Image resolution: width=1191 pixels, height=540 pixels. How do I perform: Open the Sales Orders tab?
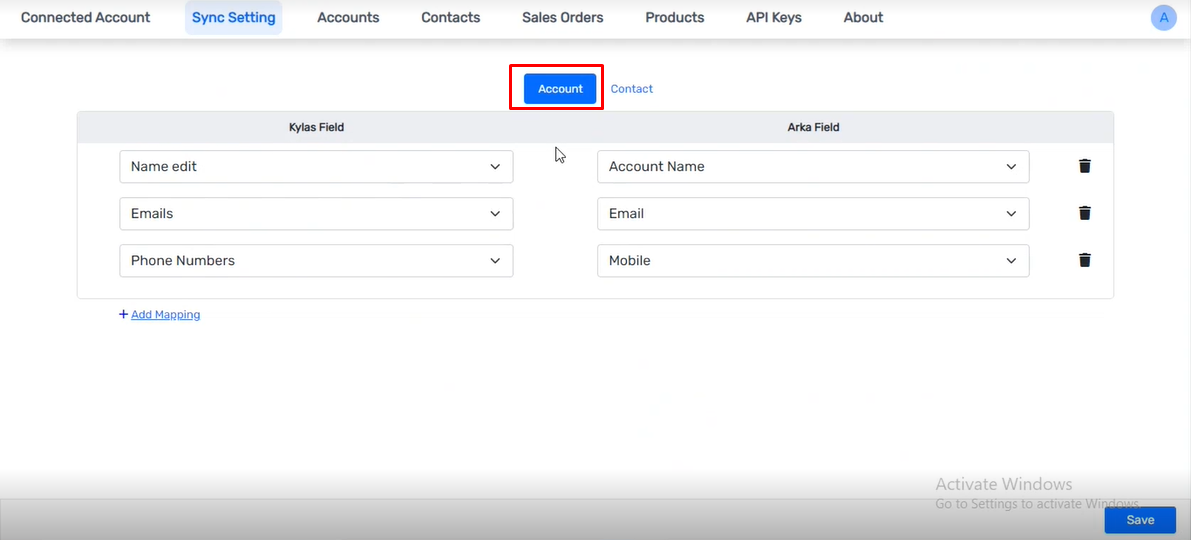pyautogui.click(x=563, y=17)
